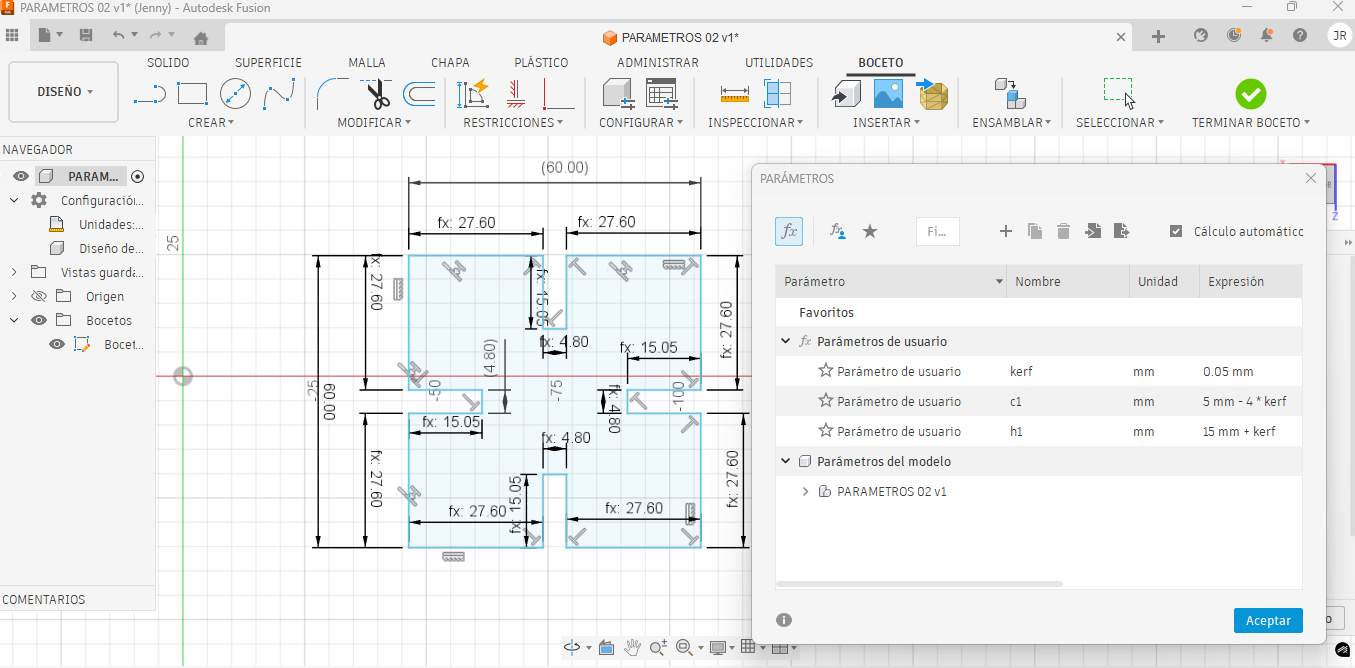
Task: Switch to the SUPERFICIE tab
Action: (268, 62)
